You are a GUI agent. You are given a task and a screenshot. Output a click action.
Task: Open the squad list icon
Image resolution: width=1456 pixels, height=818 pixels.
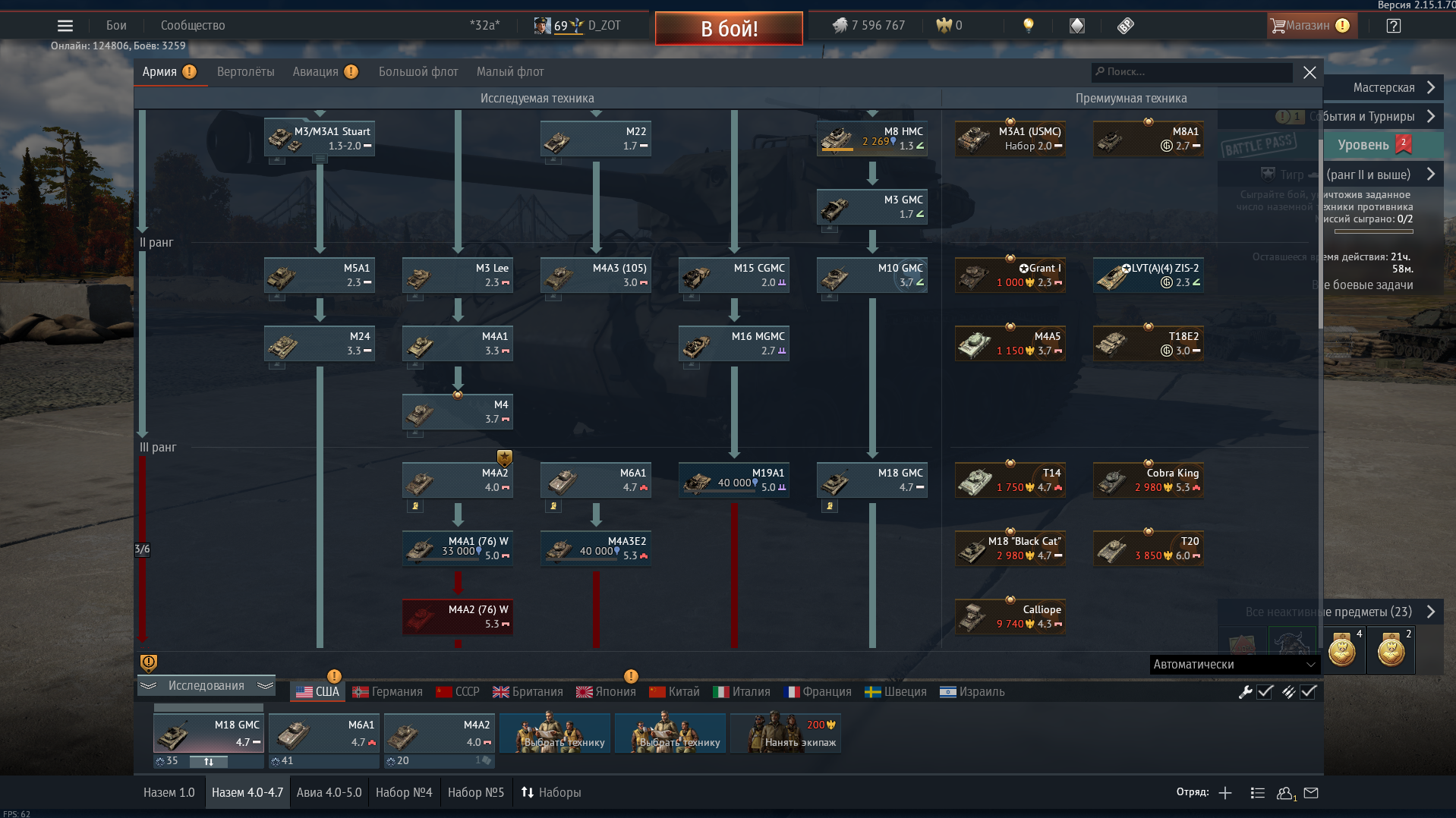[1257, 793]
